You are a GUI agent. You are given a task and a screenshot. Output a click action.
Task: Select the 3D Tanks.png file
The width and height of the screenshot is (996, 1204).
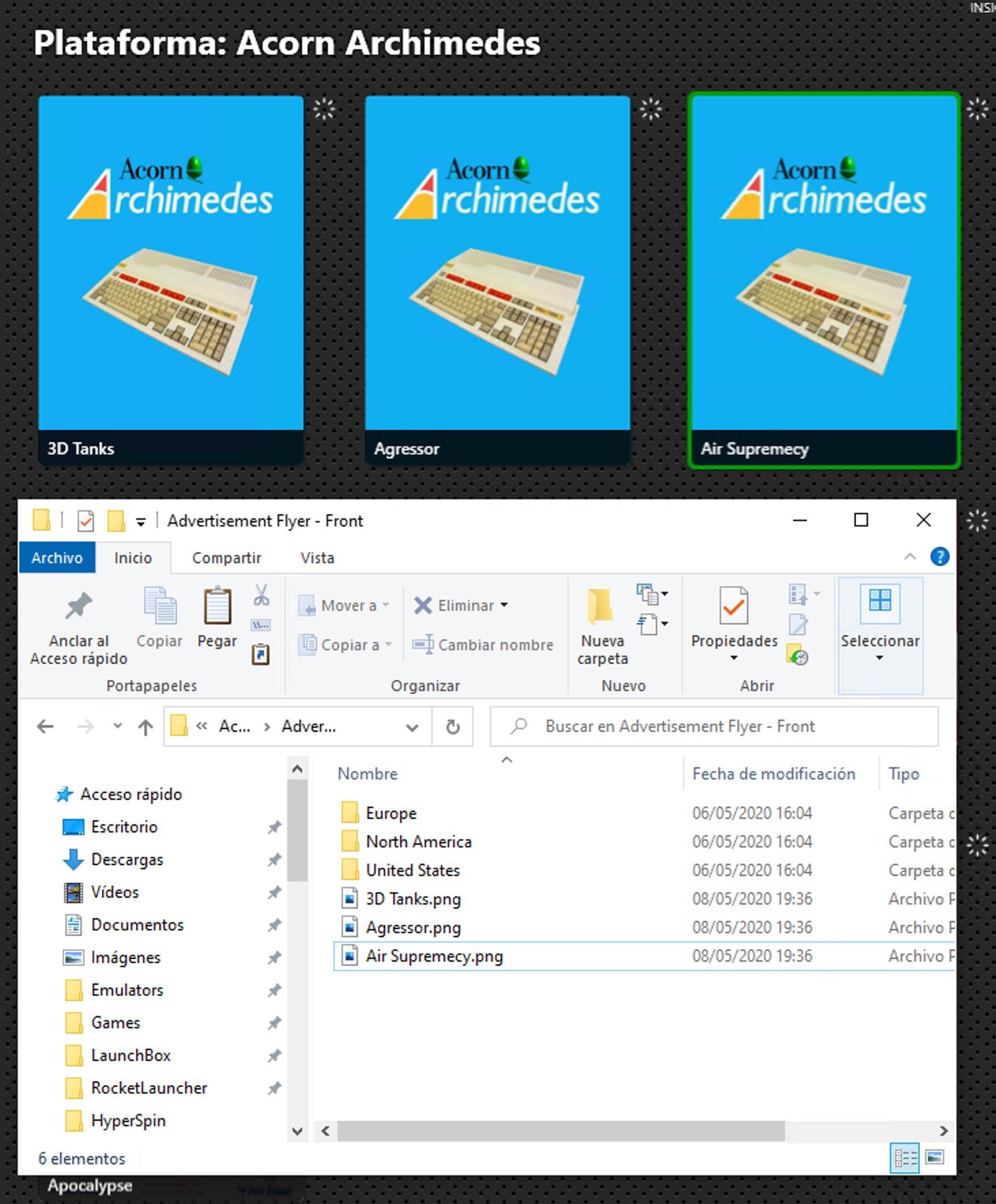(x=413, y=899)
